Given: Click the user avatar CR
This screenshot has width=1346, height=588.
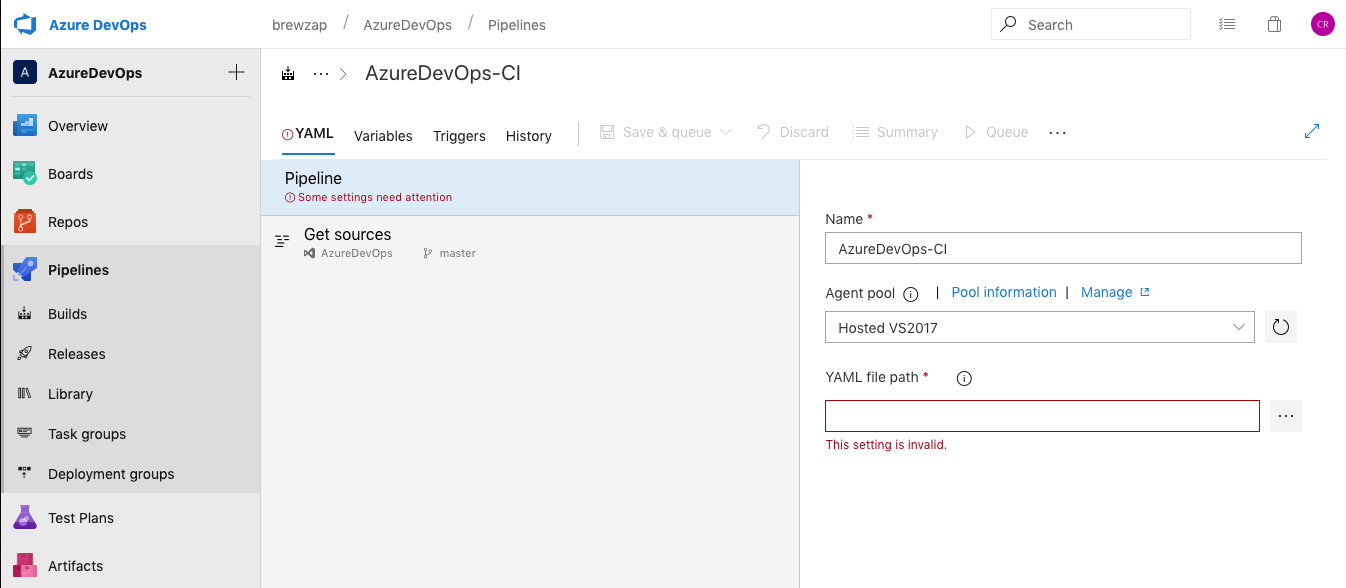Looking at the screenshot, I should 1322,25.
